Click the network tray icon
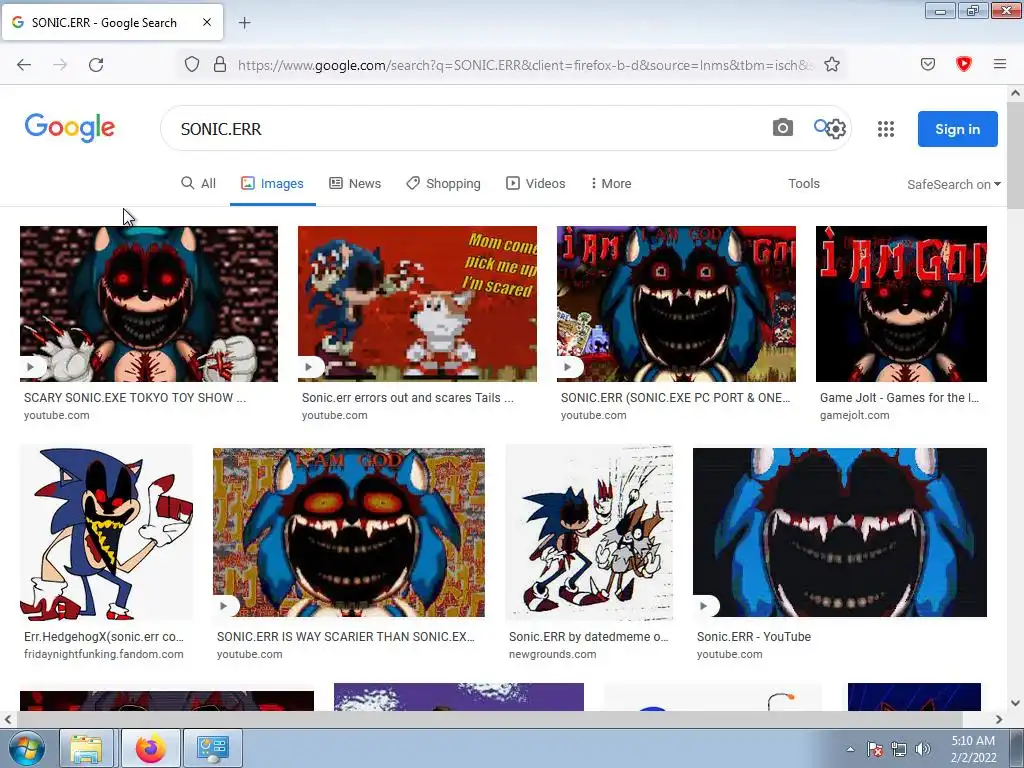This screenshot has width=1024, height=768. tap(899, 749)
